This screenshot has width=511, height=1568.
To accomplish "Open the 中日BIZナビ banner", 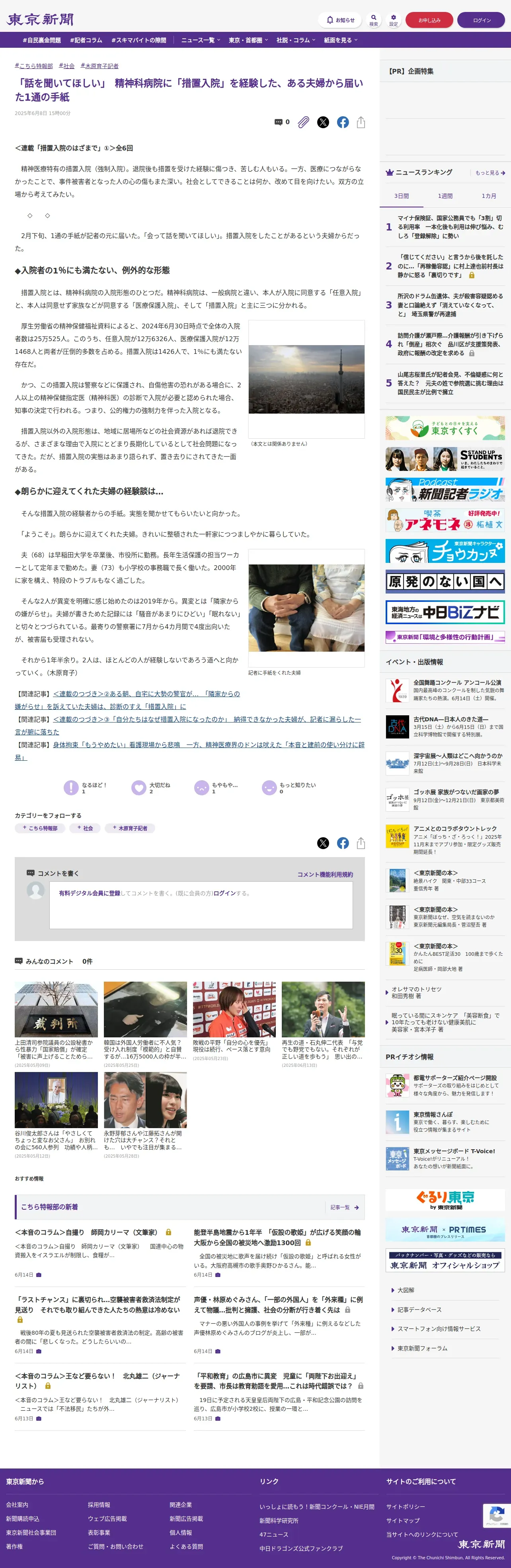I will (445, 612).
